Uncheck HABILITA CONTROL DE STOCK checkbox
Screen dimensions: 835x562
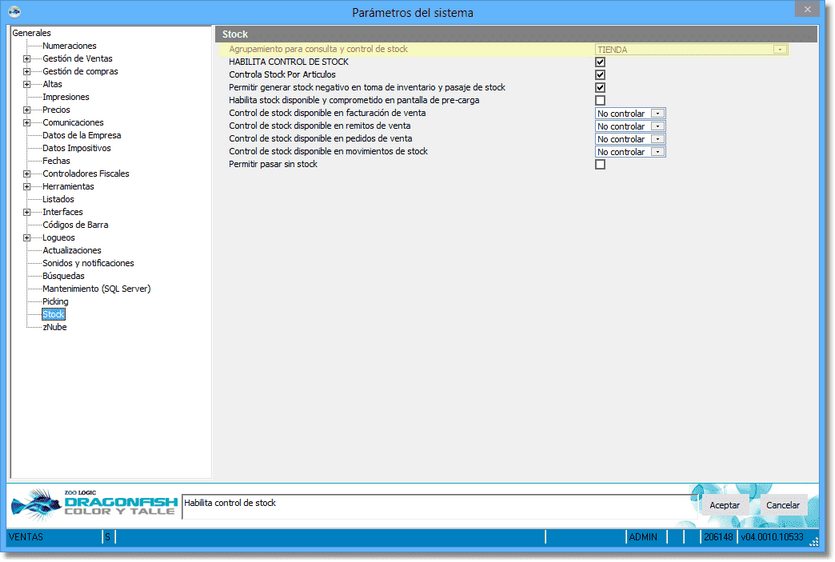click(x=600, y=62)
